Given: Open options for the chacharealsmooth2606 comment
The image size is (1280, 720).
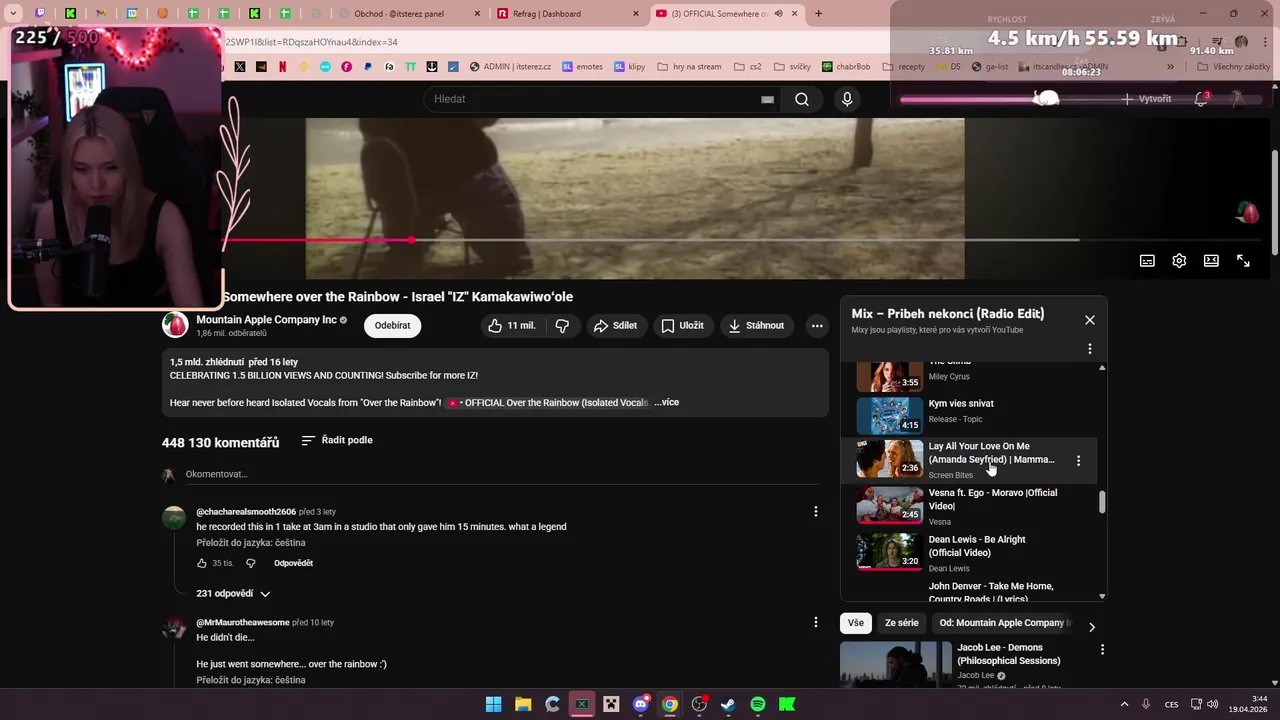Looking at the screenshot, I should click(x=815, y=512).
